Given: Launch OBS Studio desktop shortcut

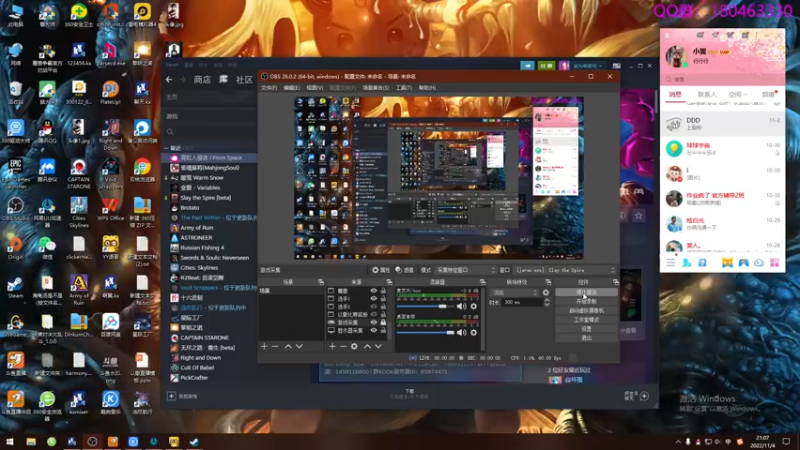Looking at the screenshot, I should [x=15, y=209].
